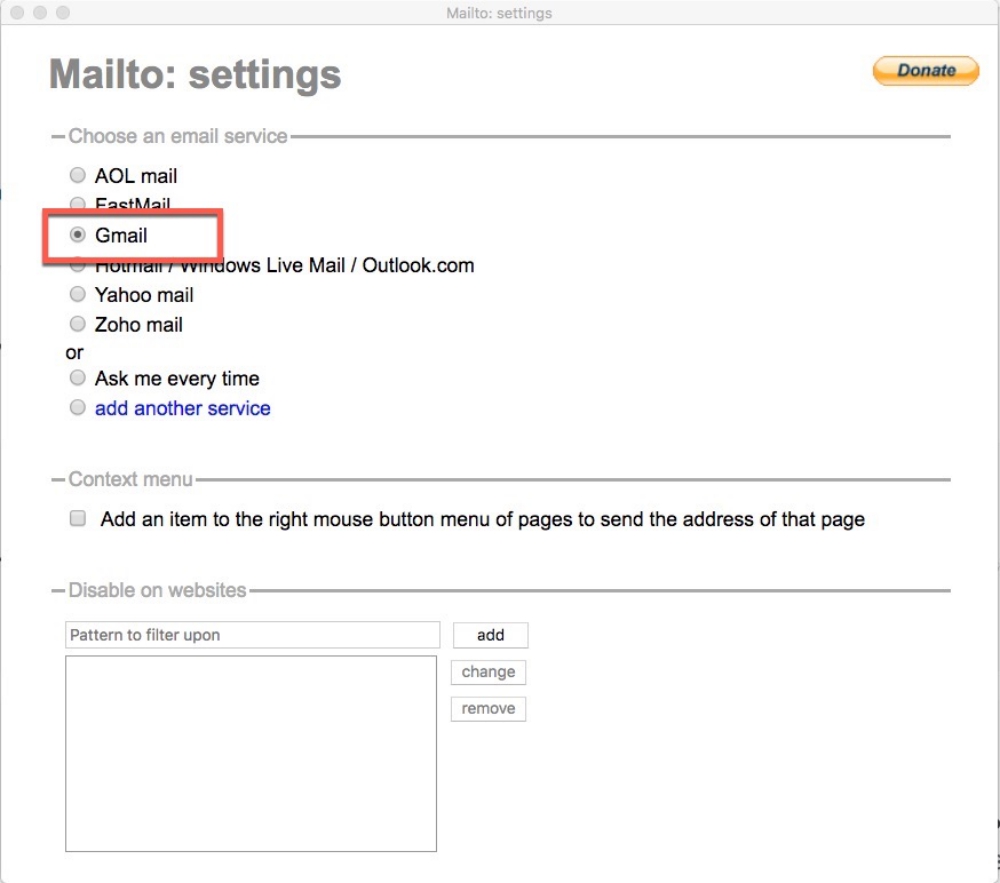This screenshot has width=1000, height=883.
Task: Select the radio button beside add another service
Action: (77, 408)
